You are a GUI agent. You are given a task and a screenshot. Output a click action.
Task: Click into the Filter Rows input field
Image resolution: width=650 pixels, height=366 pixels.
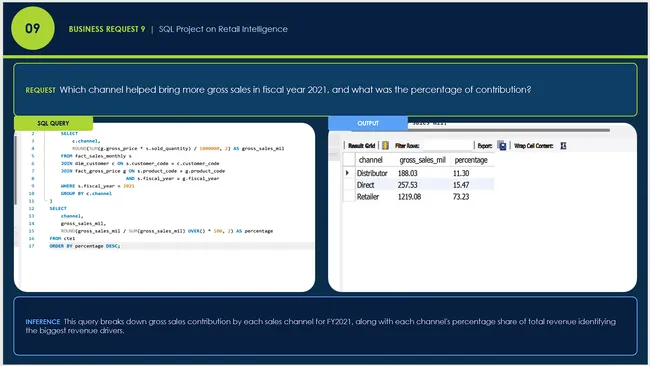446,145
